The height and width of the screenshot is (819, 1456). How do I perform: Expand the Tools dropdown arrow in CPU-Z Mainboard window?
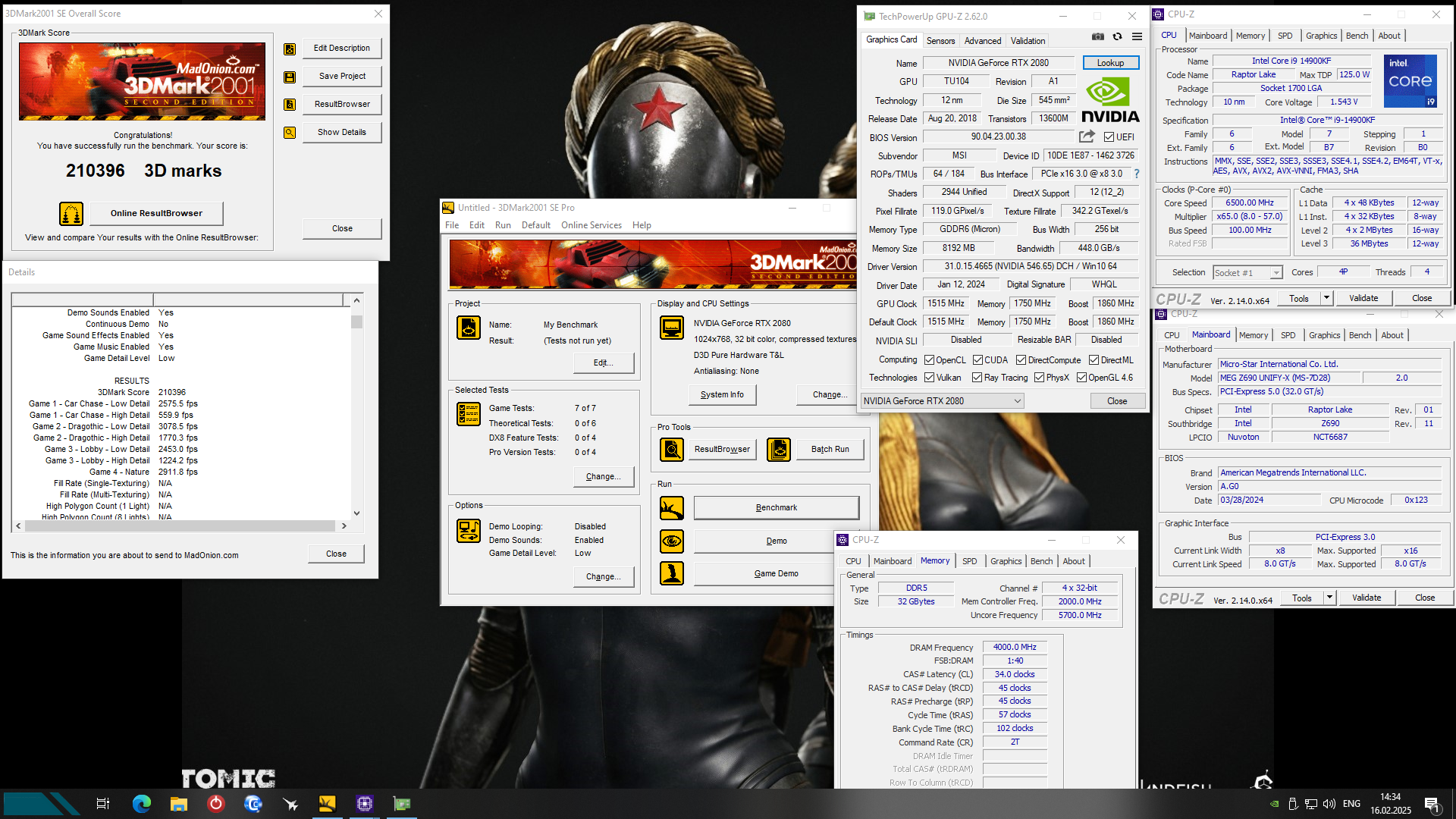tap(1330, 598)
